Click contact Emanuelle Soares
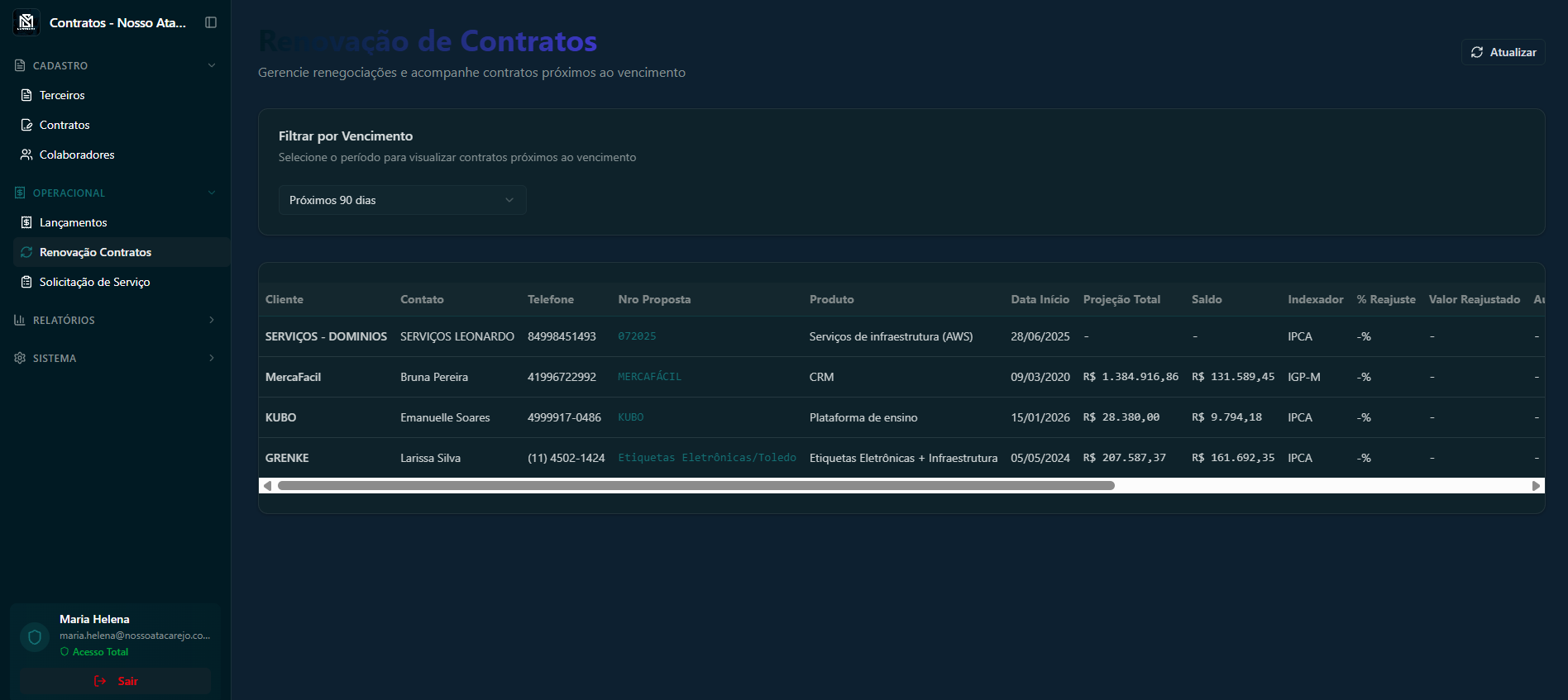The width and height of the screenshot is (1568, 700). tap(445, 417)
